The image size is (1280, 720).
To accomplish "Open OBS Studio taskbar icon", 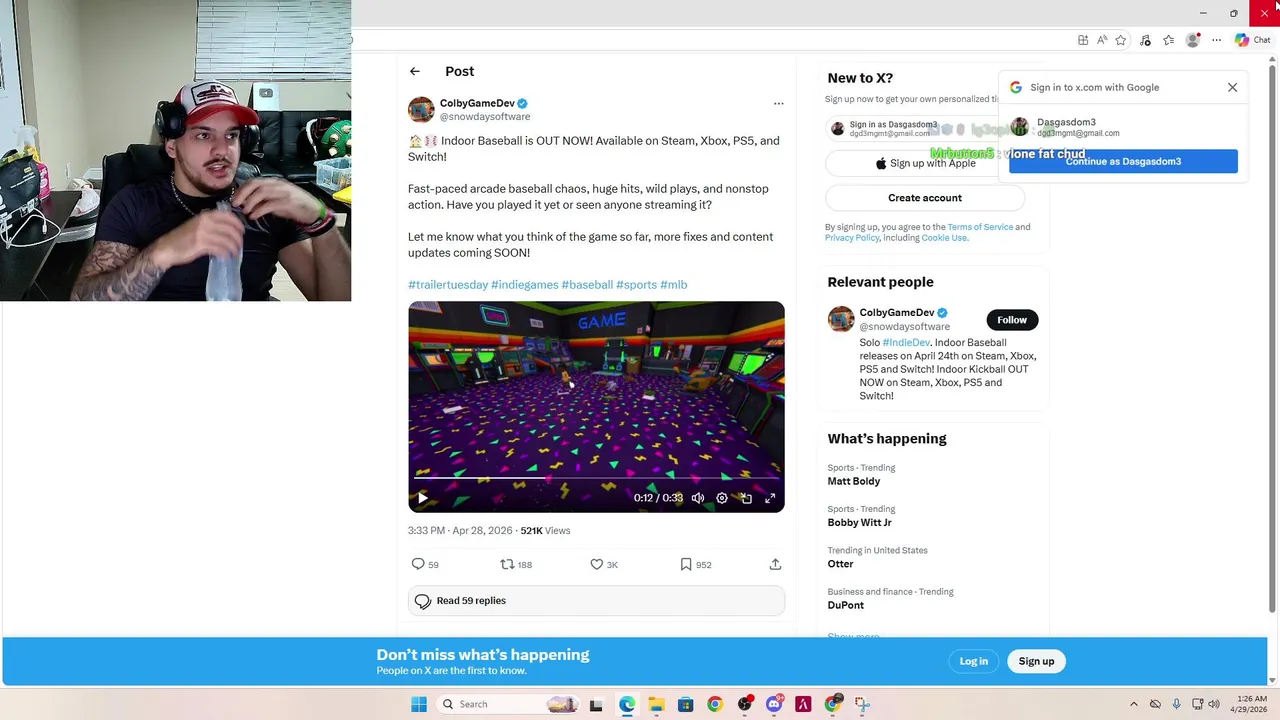I will (744, 704).
